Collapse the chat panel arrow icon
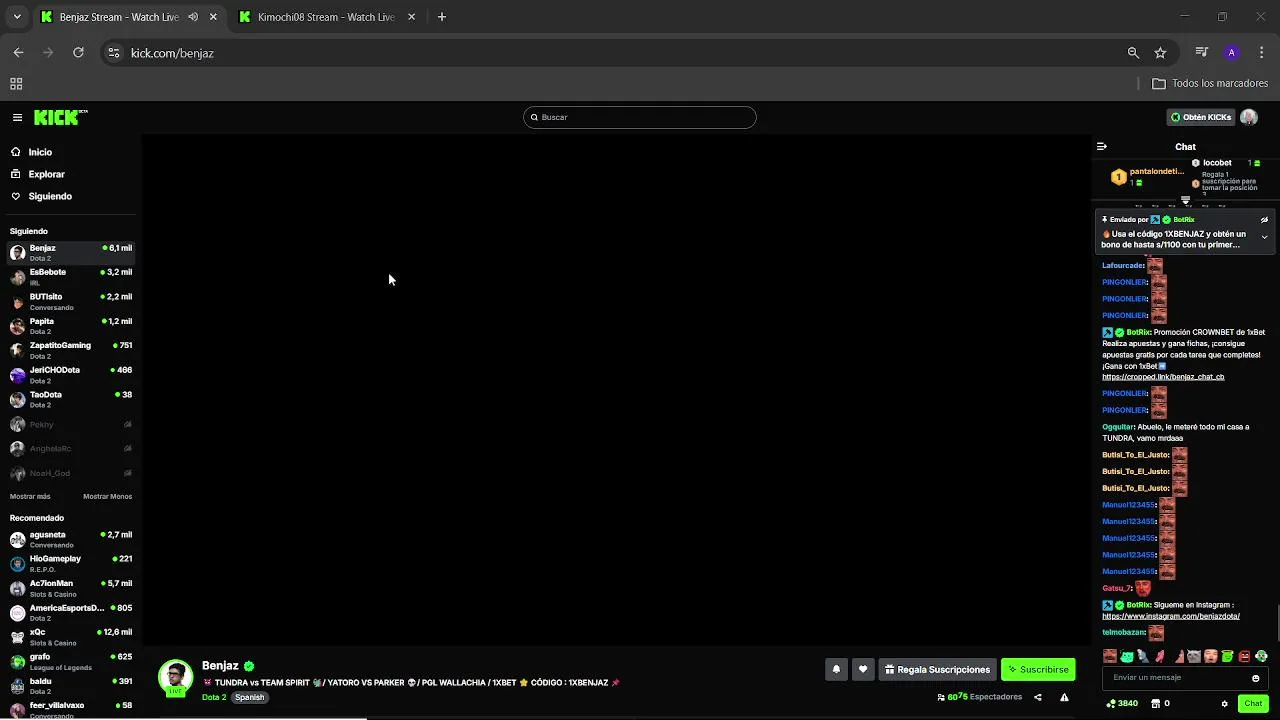The width and height of the screenshot is (1280, 720). (x=1102, y=146)
